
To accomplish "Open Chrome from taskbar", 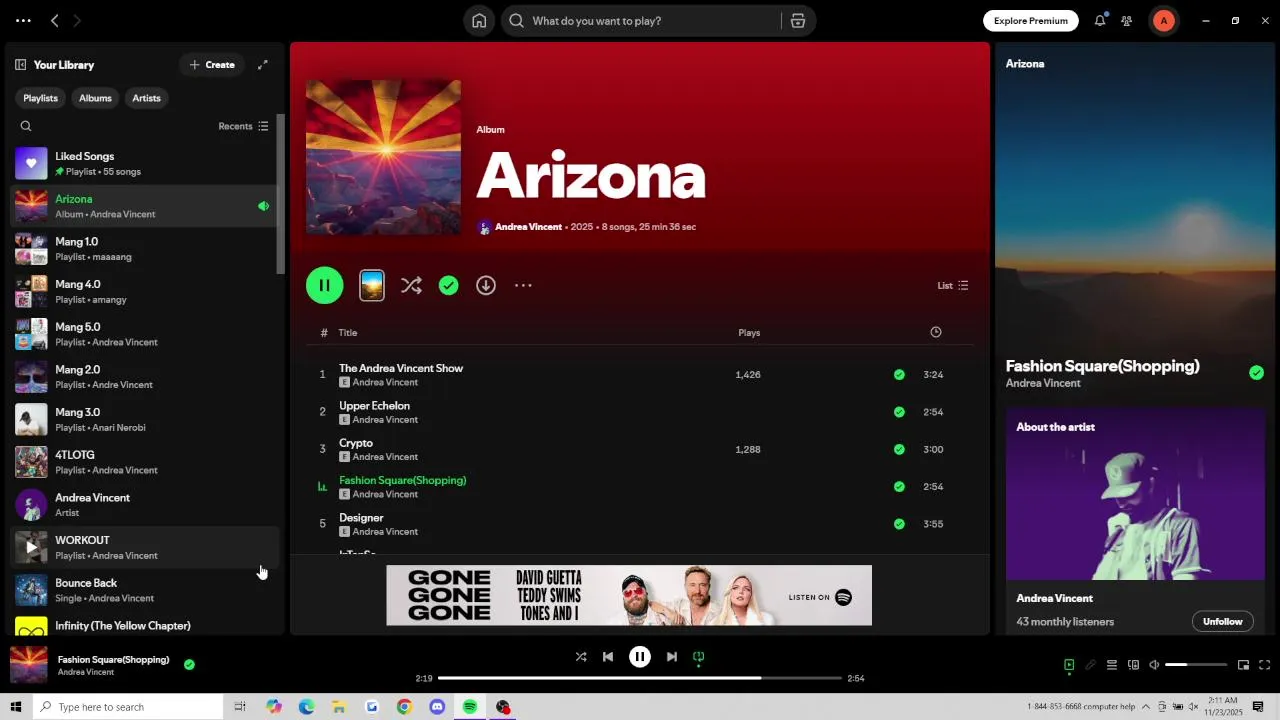I will (x=404, y=707).
